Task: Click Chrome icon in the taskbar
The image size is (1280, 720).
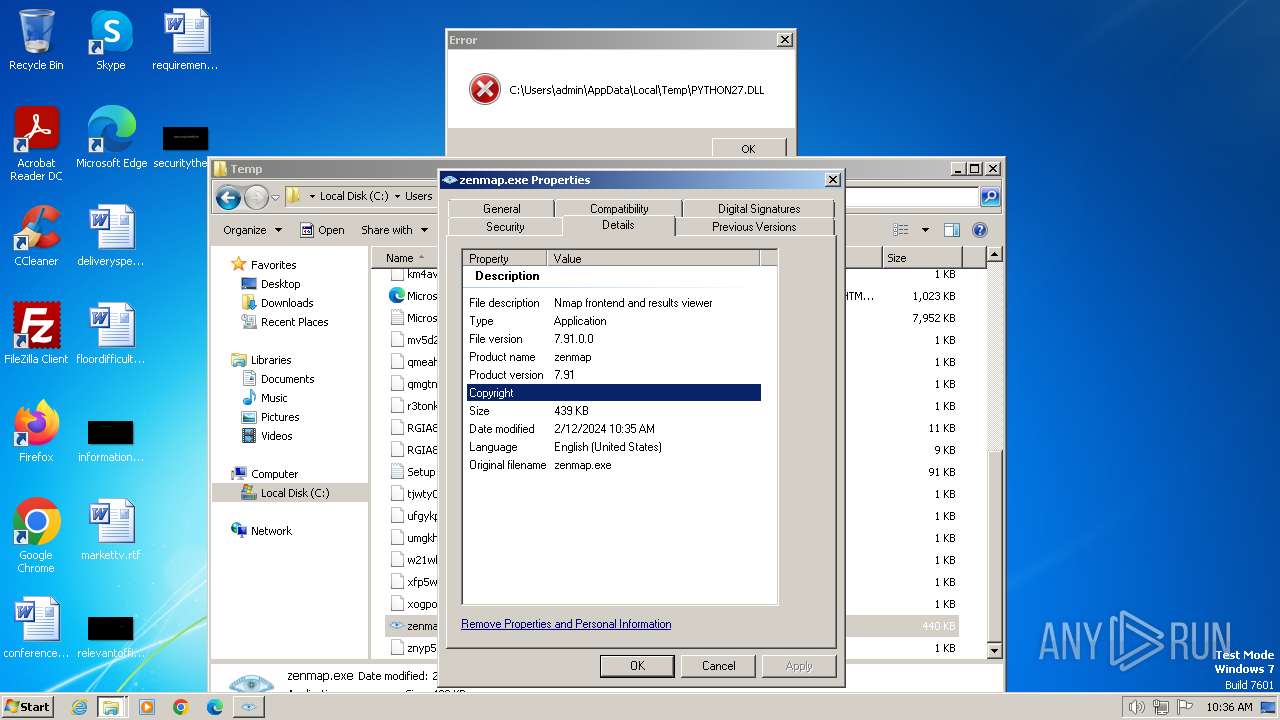Action: coord(180,707)
